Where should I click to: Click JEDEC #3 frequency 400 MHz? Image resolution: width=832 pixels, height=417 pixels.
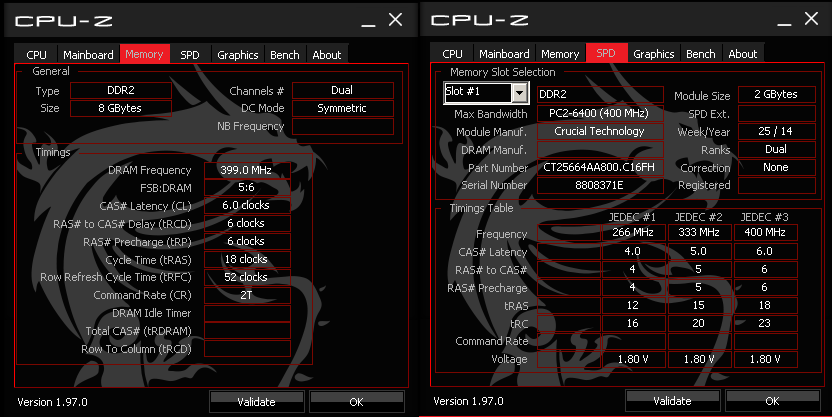pos(766,232)
